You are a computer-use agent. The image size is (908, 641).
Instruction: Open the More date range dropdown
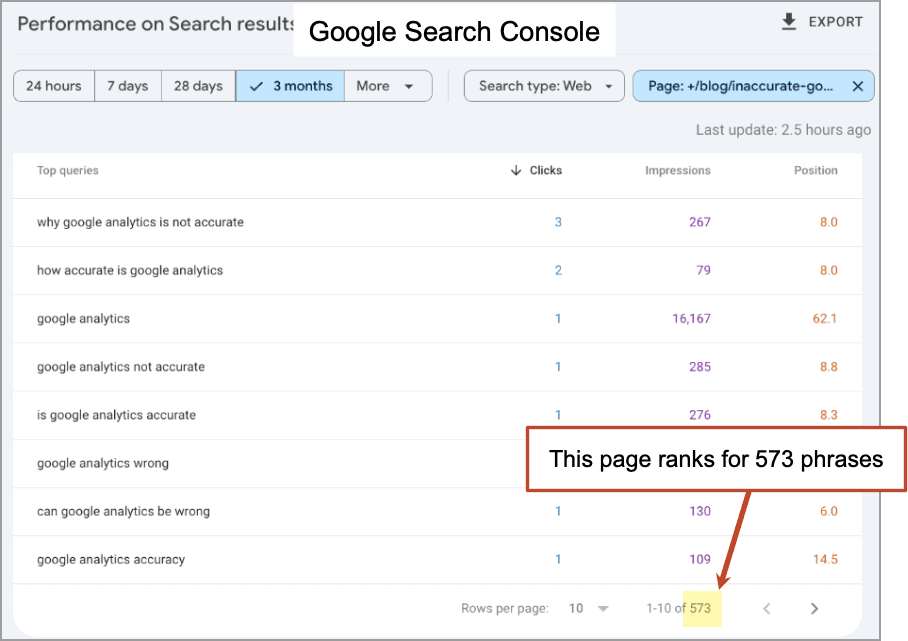388,86
